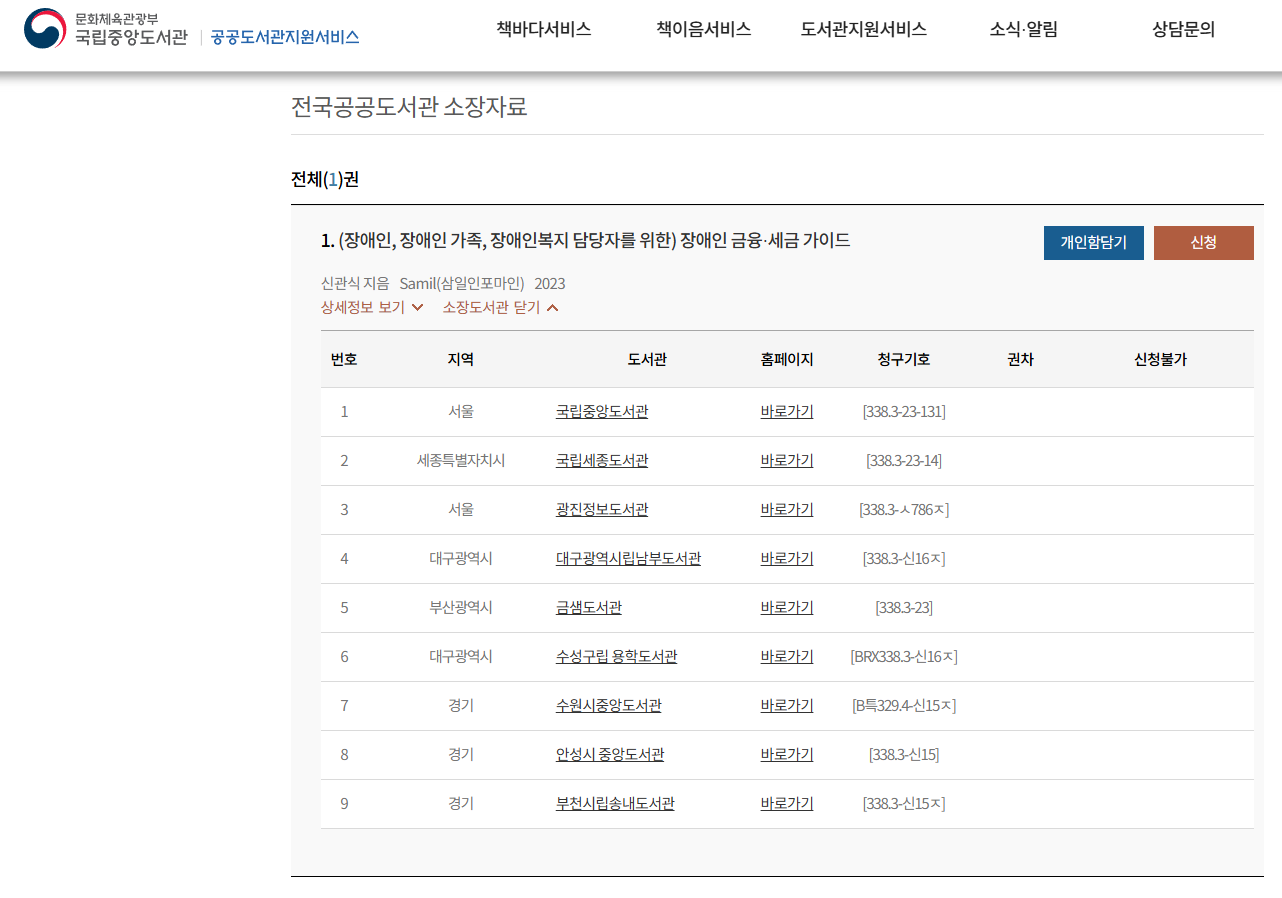Click the 홈페이지 column header

(x=787, y=359)
